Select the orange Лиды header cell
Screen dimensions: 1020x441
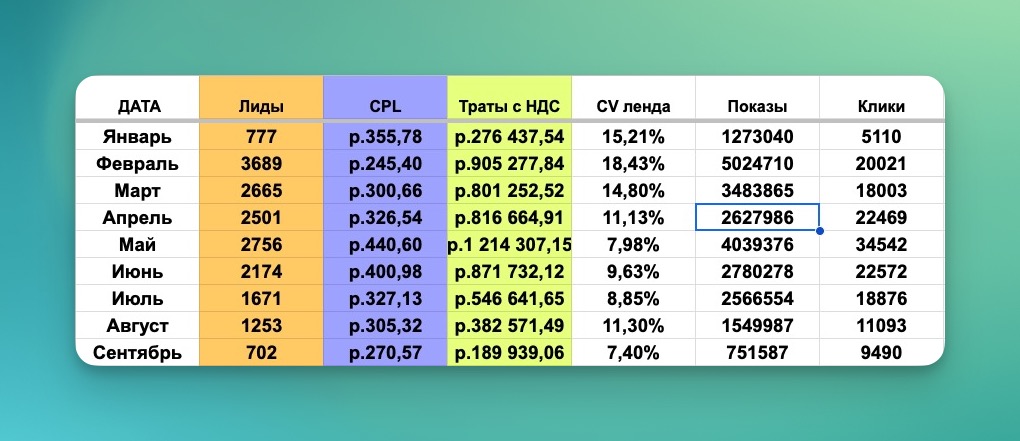[x=261, y=105]
